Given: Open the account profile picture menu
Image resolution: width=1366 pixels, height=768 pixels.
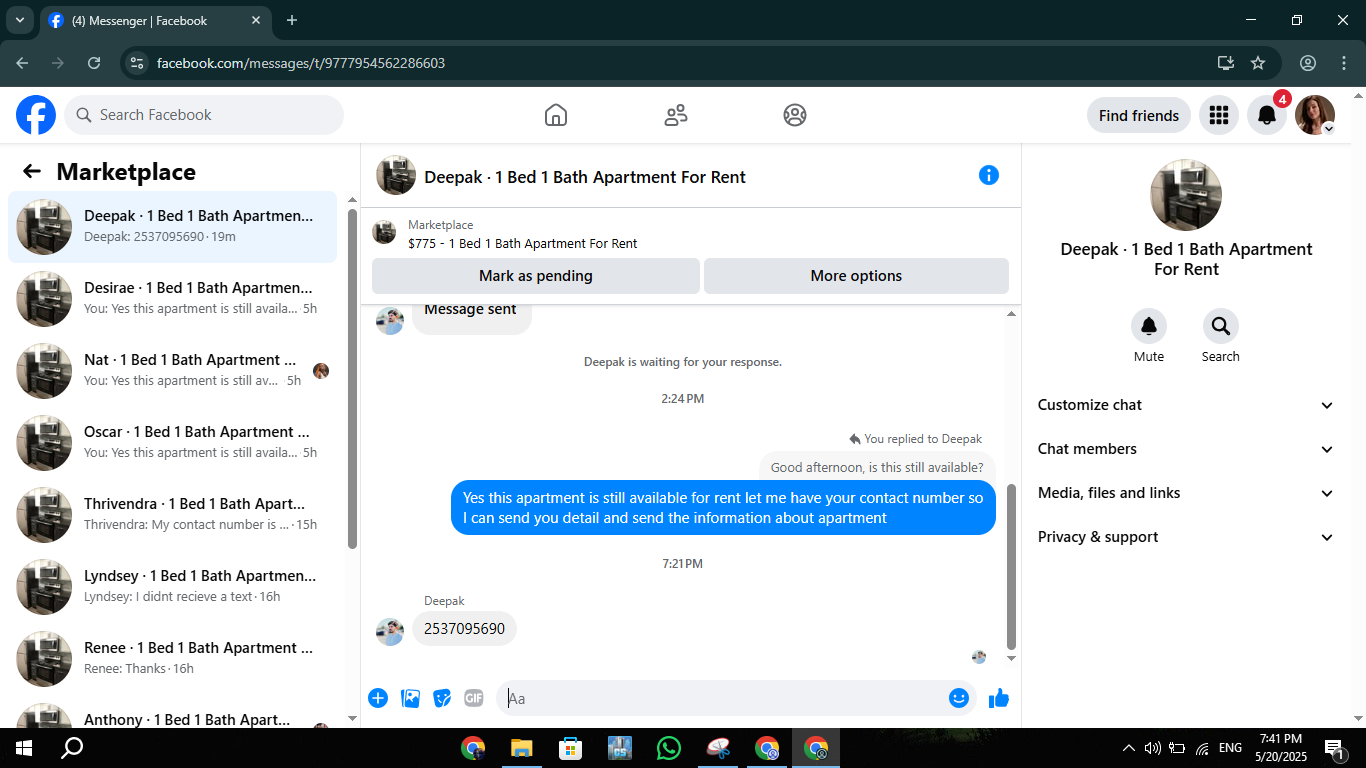Looking at the screenshot, I should [1315, 115].
